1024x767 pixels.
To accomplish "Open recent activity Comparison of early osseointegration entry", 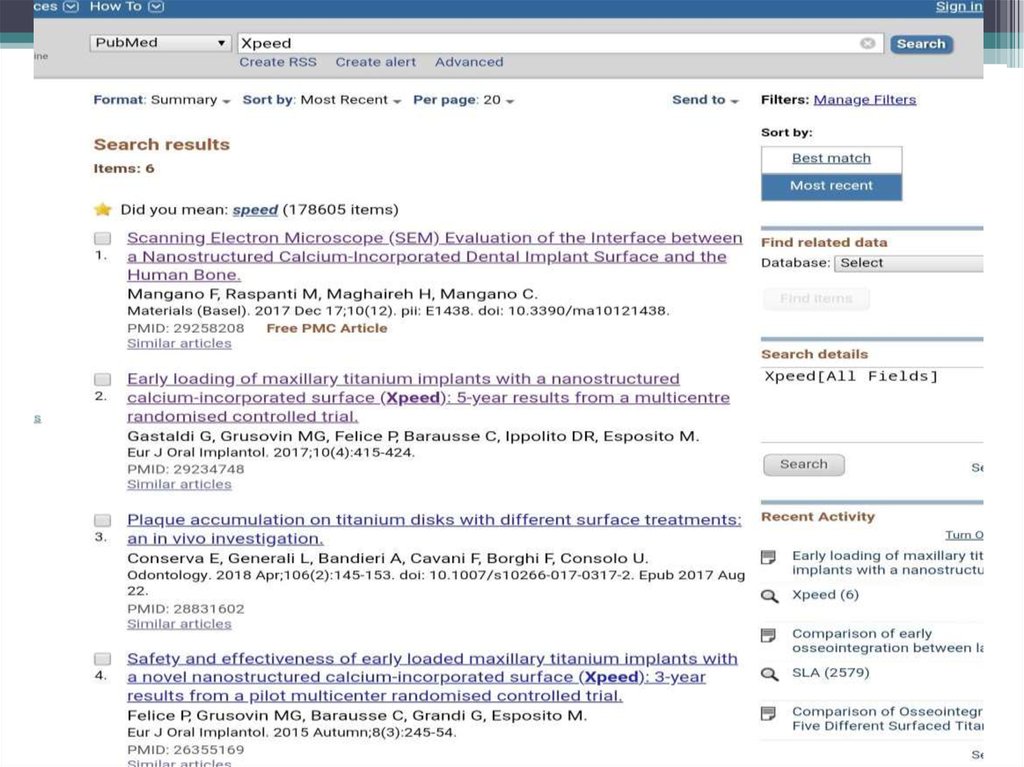I will pos(887,640).
